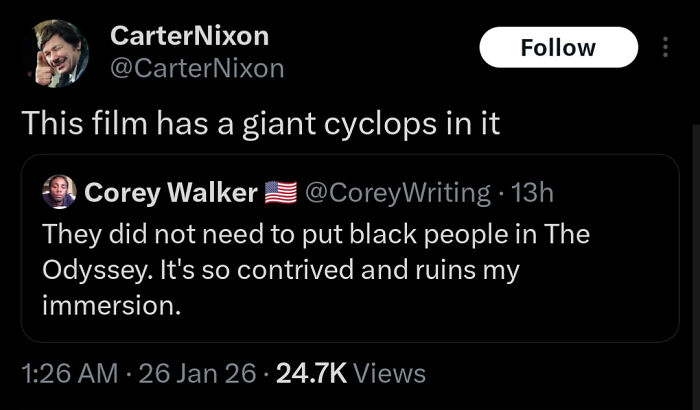The image size is (700, 410).
Task: Click the 13h timestamp on quoted post
Action: point(530,193)
